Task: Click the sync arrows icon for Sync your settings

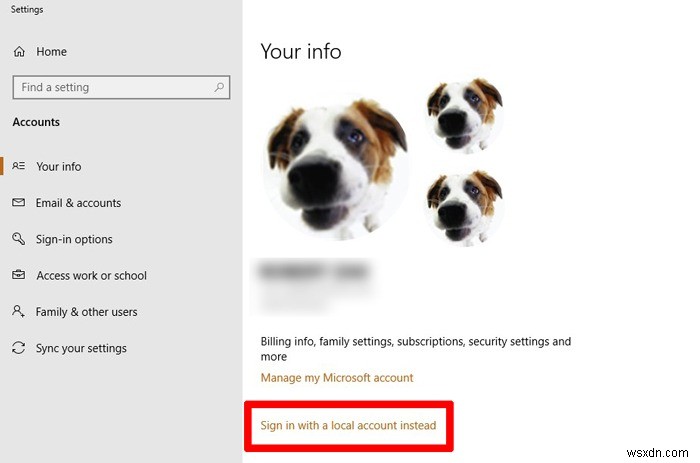Action: (18, 348)
